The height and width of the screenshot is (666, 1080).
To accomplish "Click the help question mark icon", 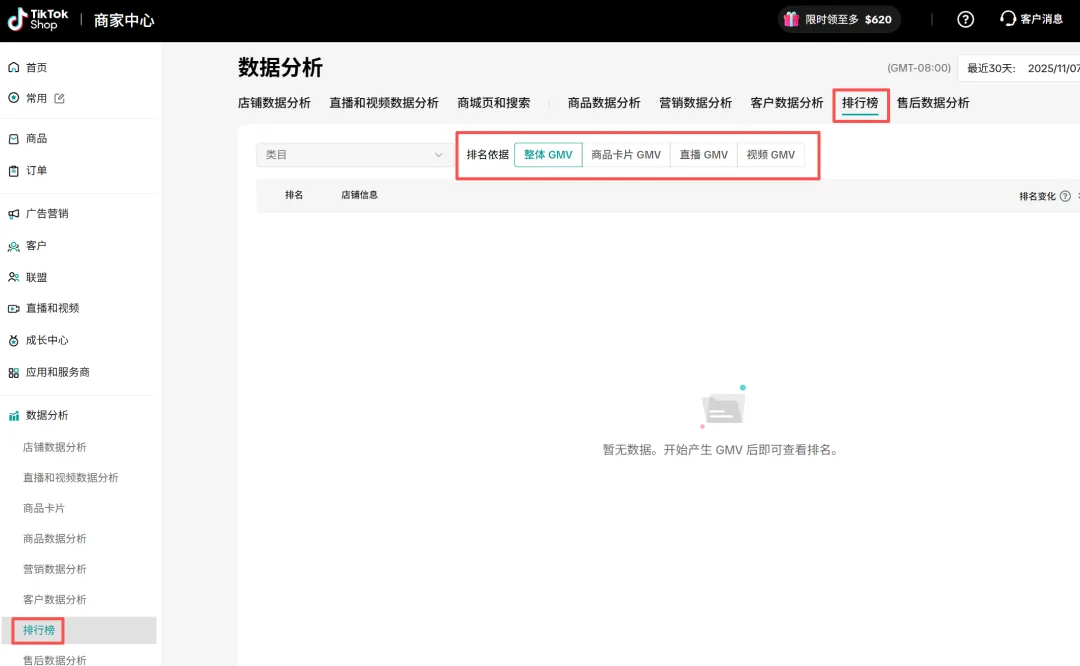I will pyautogui.click(x=965, y=19).
